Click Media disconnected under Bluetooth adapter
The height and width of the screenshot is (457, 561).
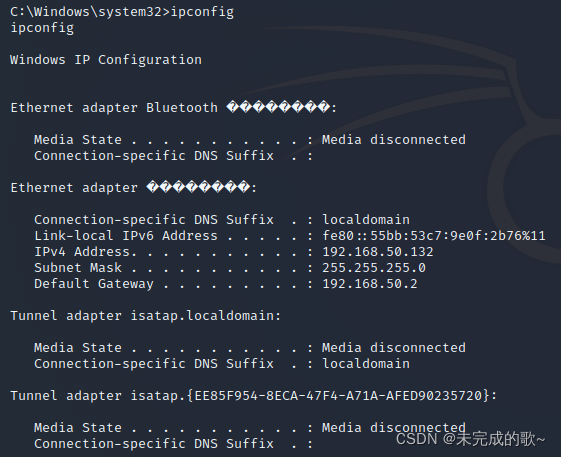pos(394,140)
